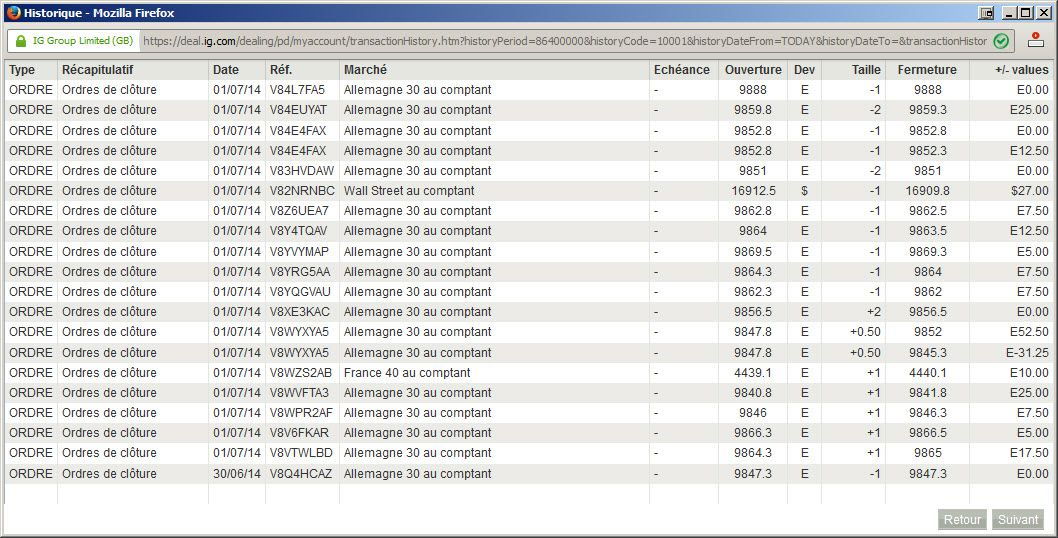Click the Suivant button

1018,519
